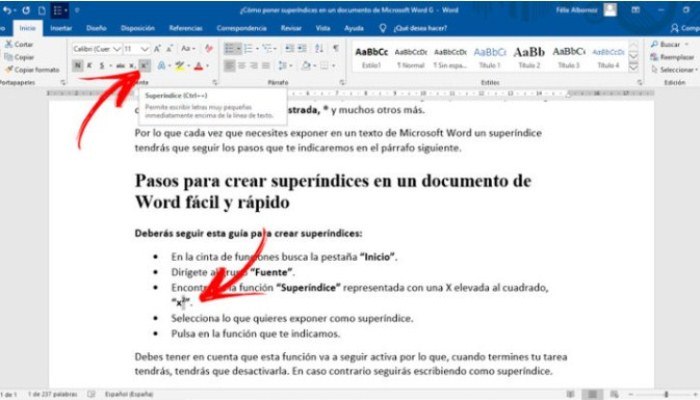Click the numbered list button
This screenshot has width=700, height=400.
[x=248, y=48]
